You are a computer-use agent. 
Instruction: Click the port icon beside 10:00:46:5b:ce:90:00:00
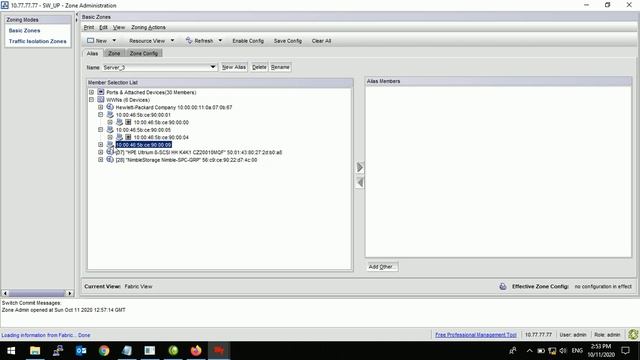click(x=128, y=122)
